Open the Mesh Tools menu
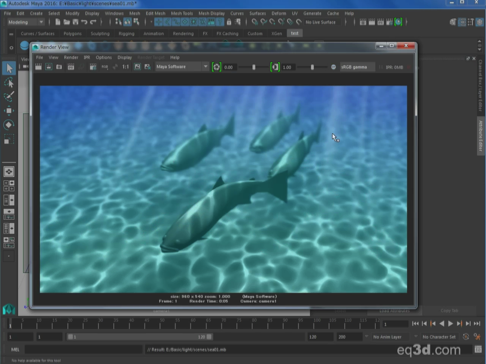 pyautogui.click(x=182, y=13)
